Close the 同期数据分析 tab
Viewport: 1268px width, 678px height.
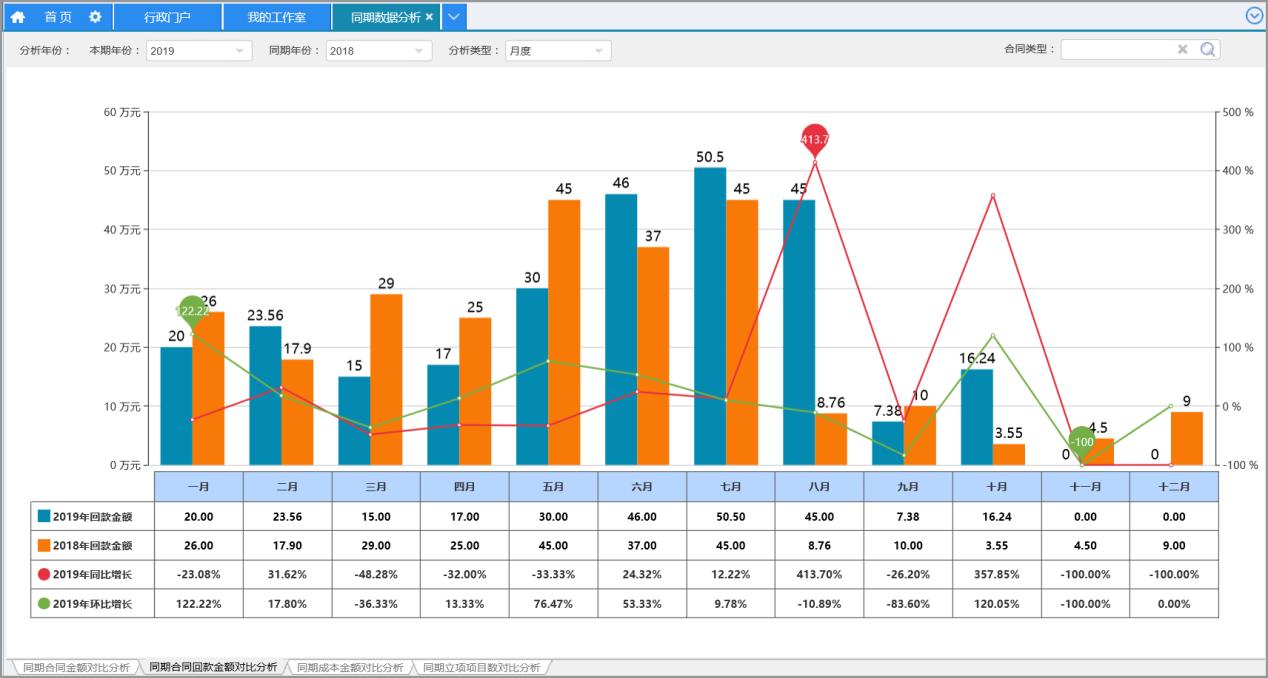(429, 17)
